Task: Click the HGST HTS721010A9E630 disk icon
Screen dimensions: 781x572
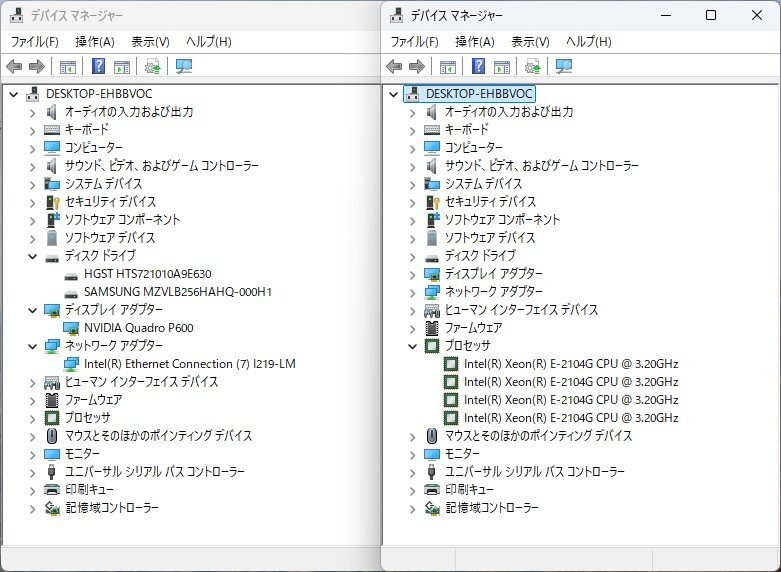Action: [71, 276]
